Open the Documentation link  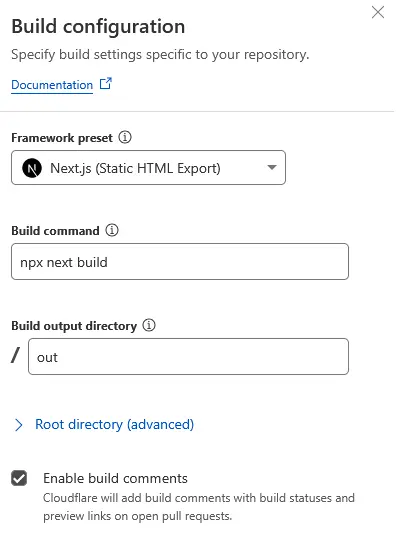click(52, 85)
